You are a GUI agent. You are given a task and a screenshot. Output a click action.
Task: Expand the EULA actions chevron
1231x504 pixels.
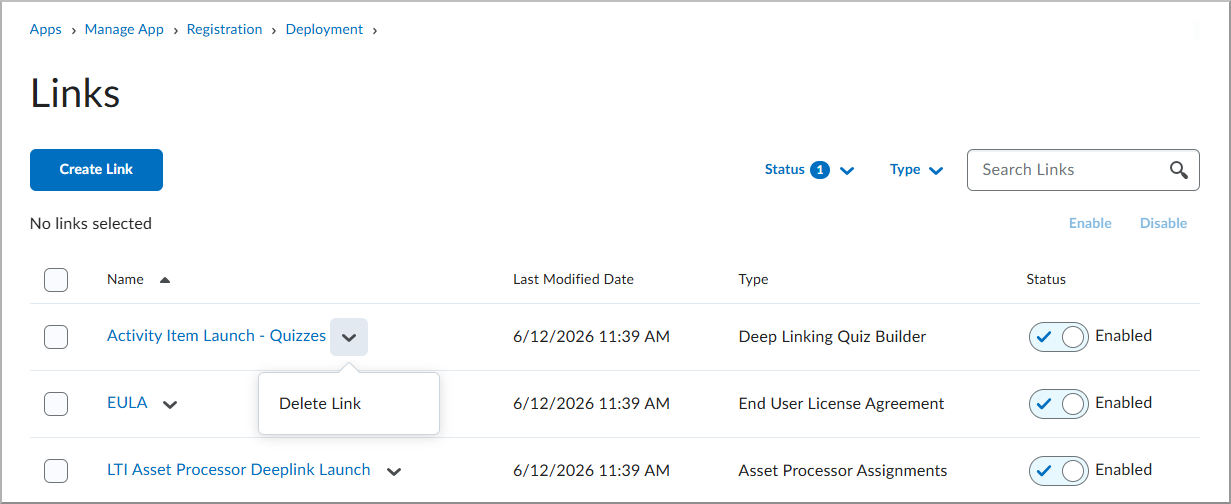[x=170, y=404]
